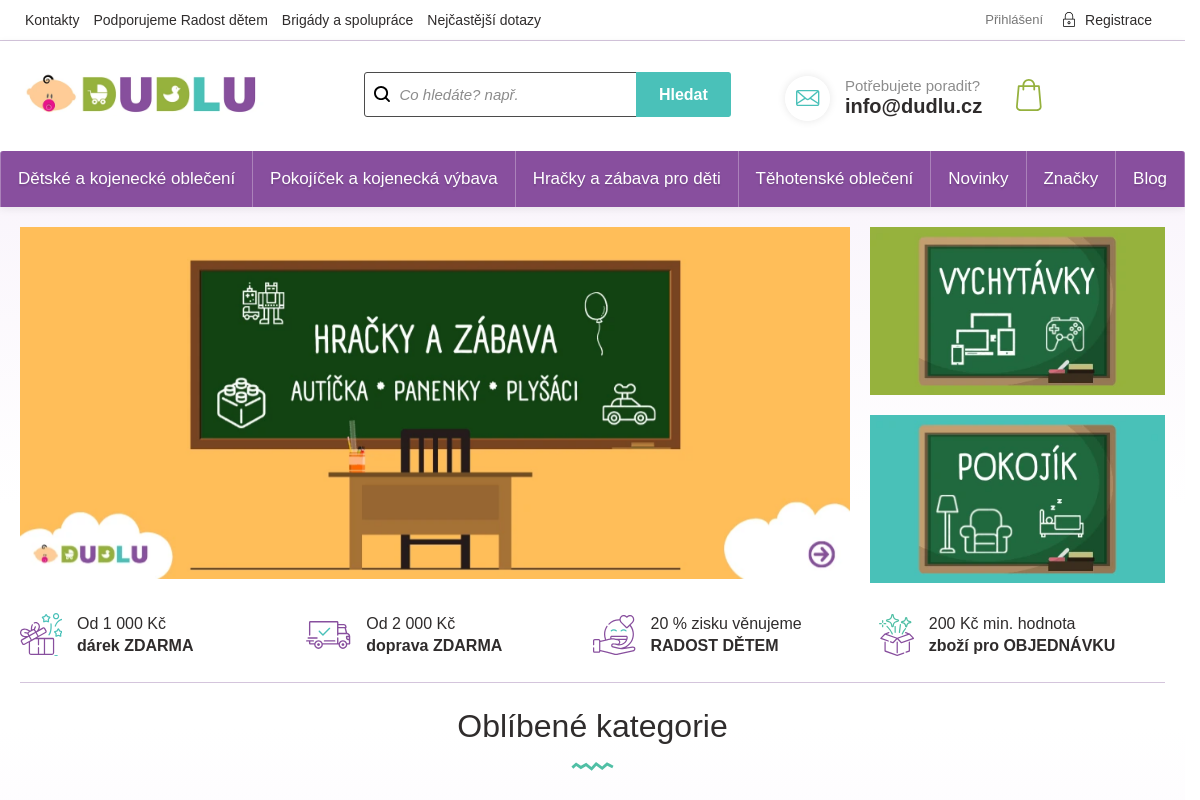Open the Novinky menu item

point(978,179)
